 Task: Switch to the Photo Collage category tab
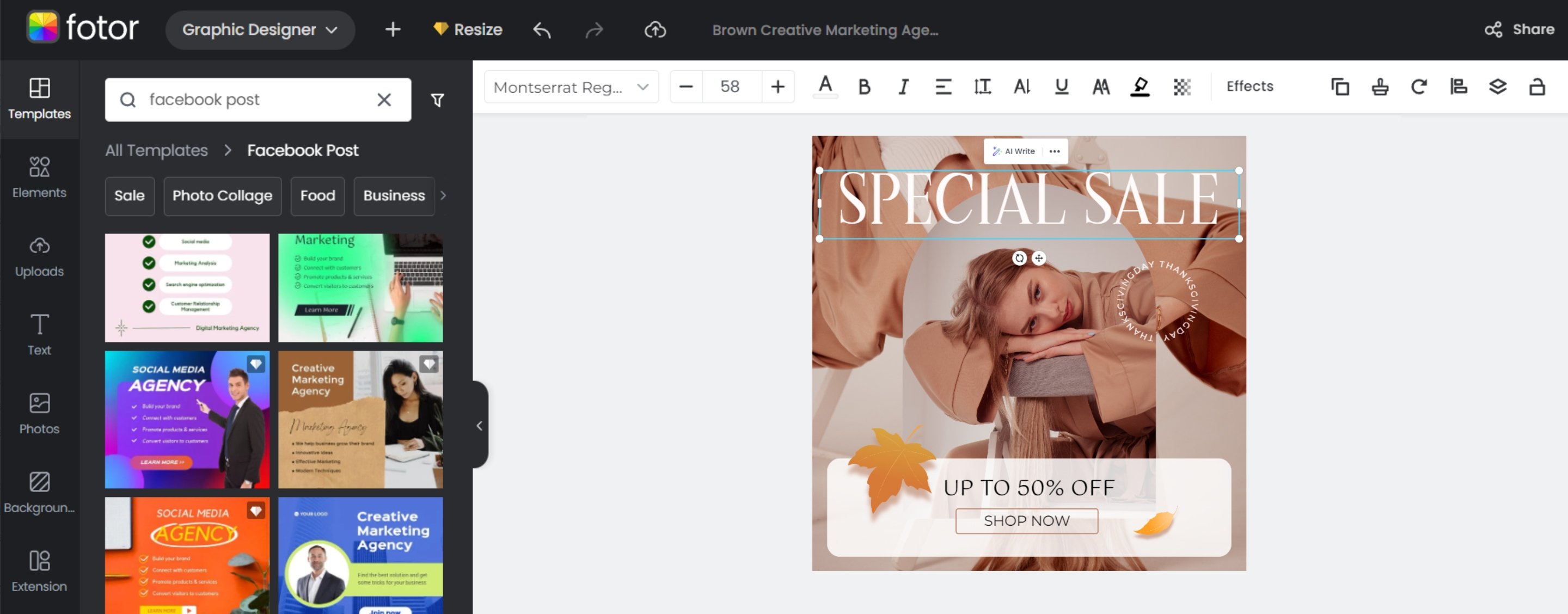222,196
